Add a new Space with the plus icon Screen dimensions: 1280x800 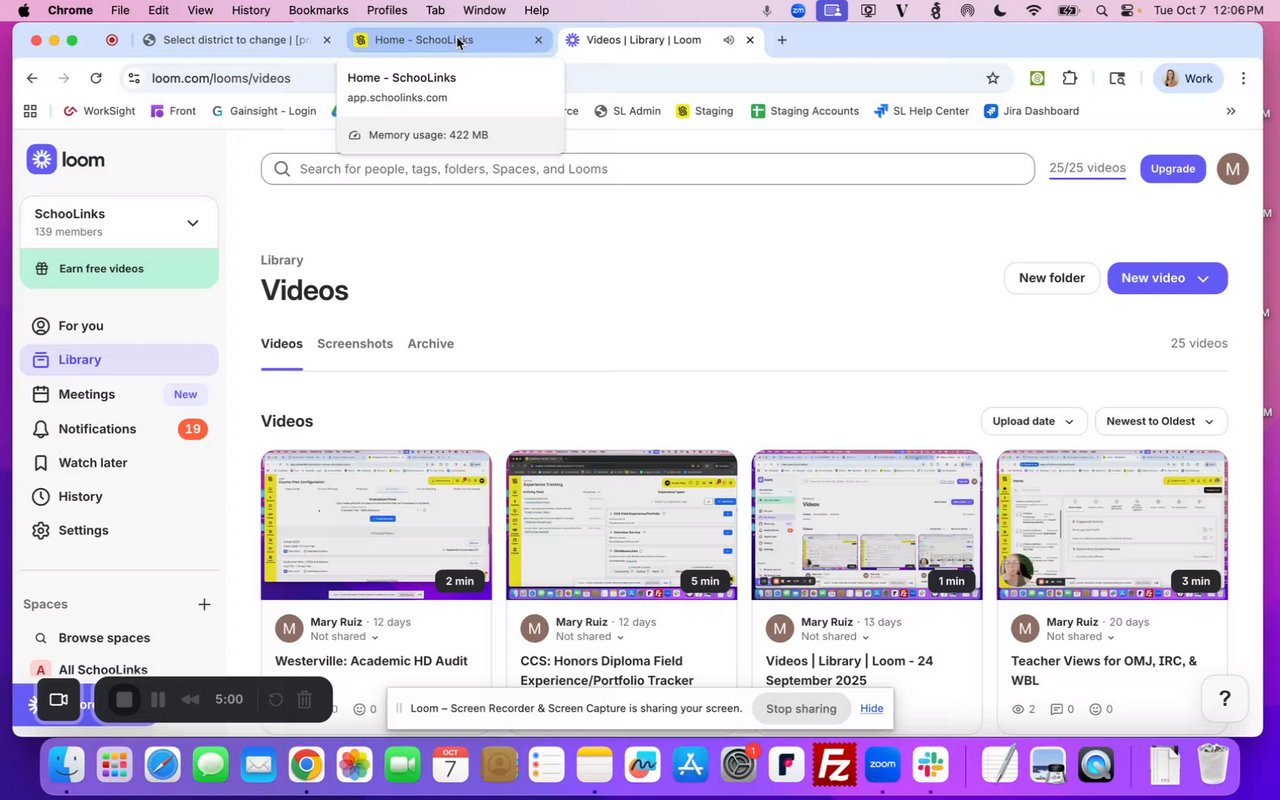click(204, 604)
